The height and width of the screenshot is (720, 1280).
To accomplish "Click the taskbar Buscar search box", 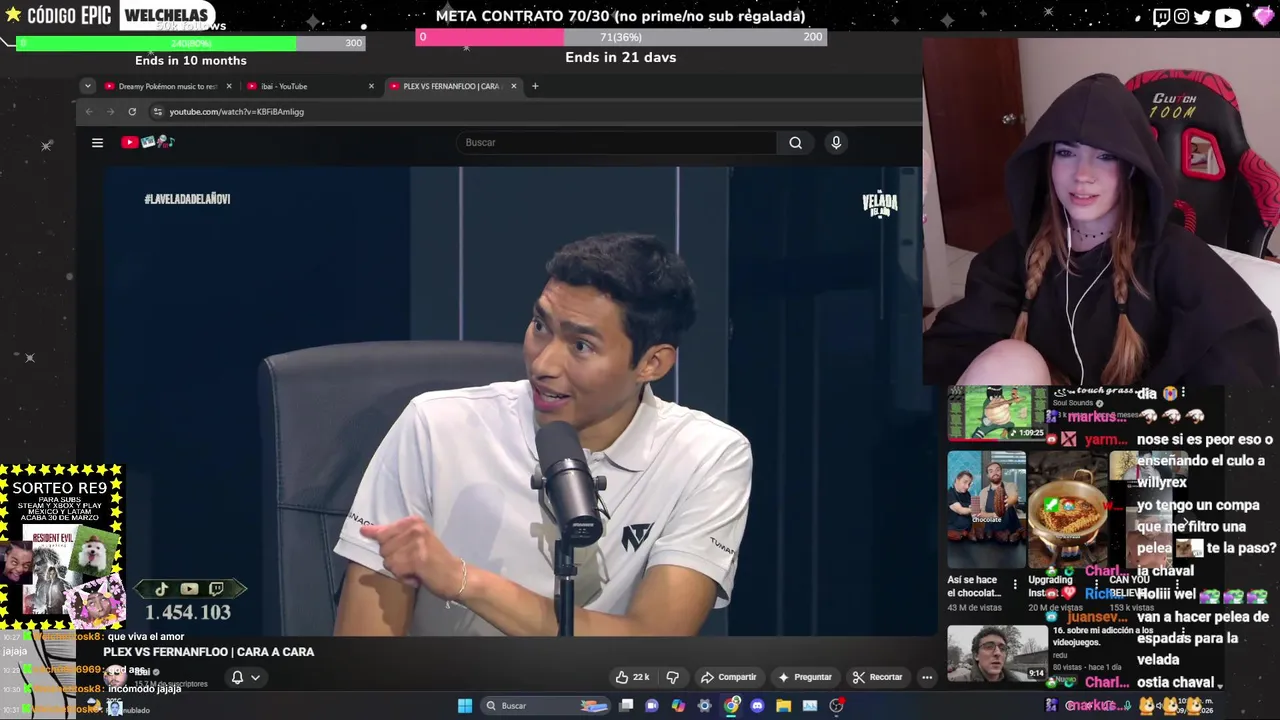I will (545, 705).
